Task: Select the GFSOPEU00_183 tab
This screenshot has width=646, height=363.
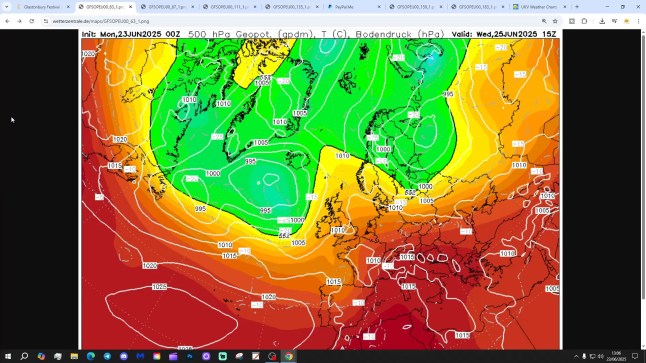Action: pos(478,7)
